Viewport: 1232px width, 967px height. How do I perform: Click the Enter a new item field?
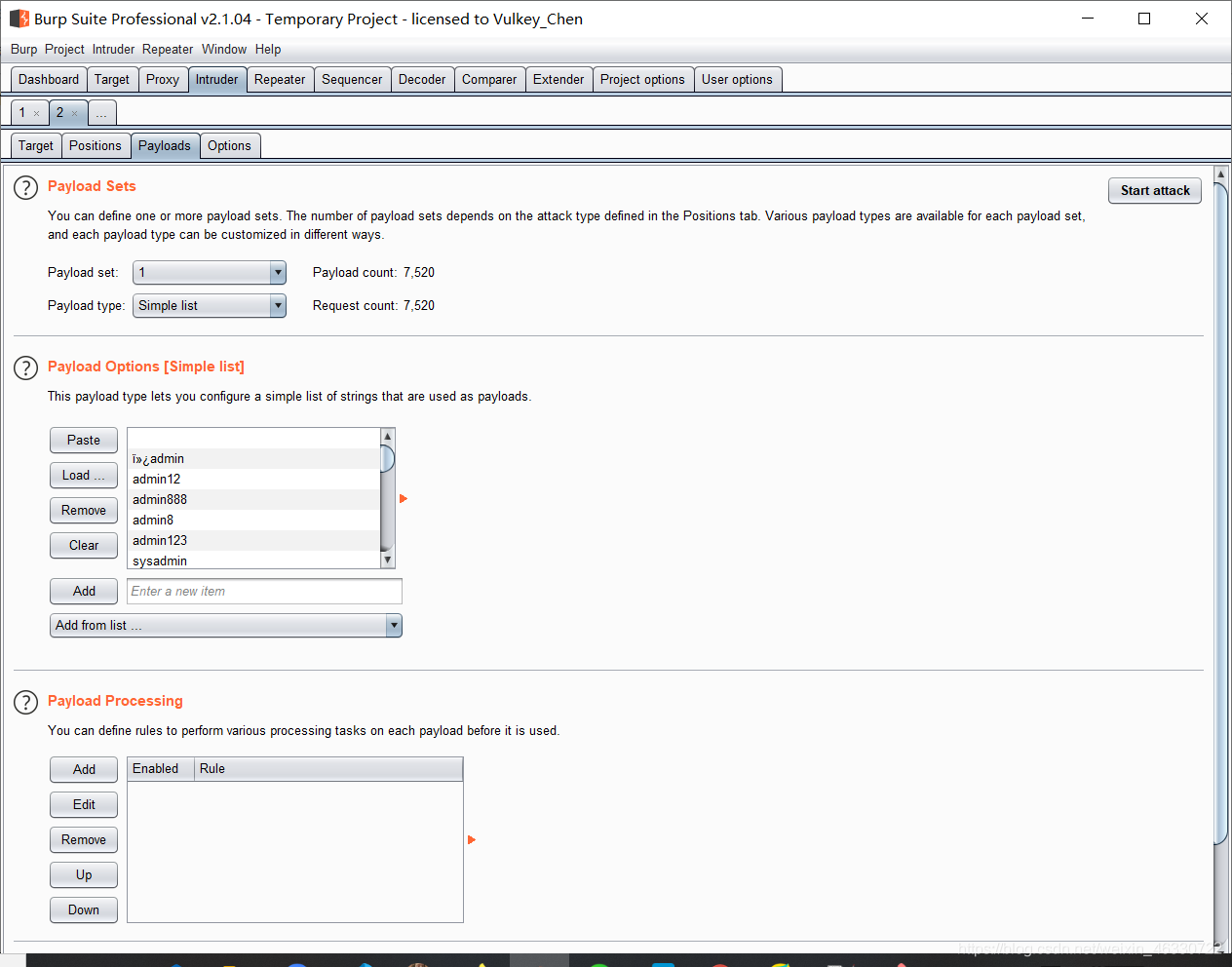[x=264, y=592]
